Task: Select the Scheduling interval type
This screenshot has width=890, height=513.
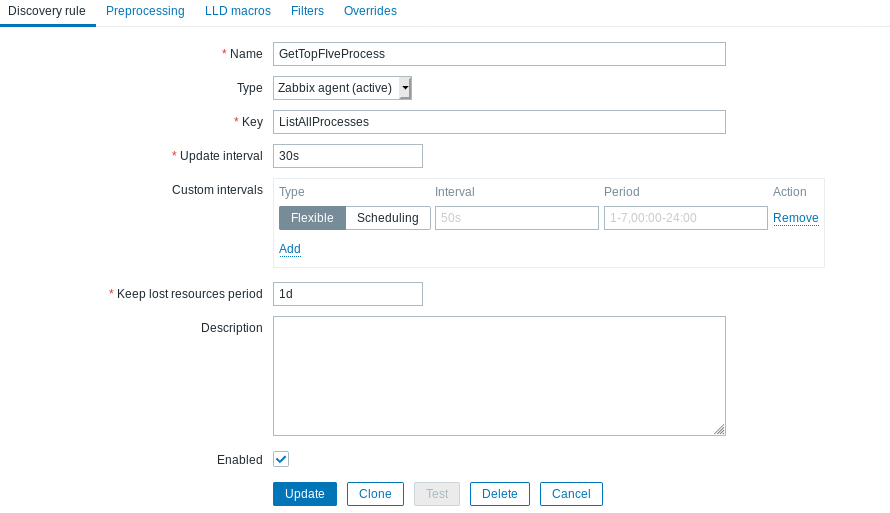Action: [388, 218]
